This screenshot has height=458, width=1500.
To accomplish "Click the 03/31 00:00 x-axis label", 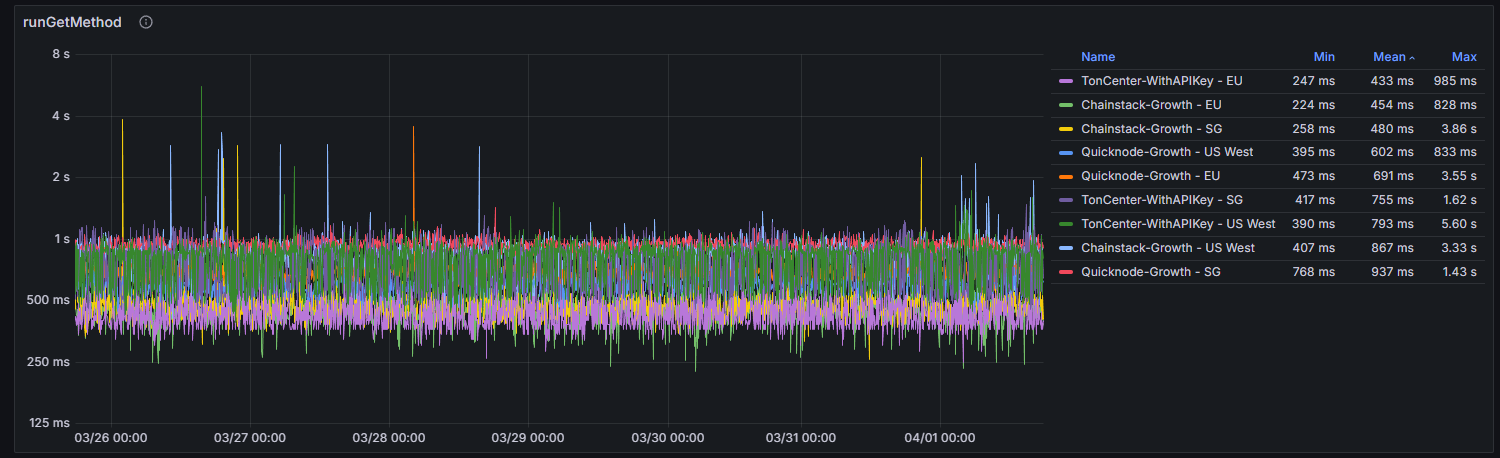I will (803, 438).
